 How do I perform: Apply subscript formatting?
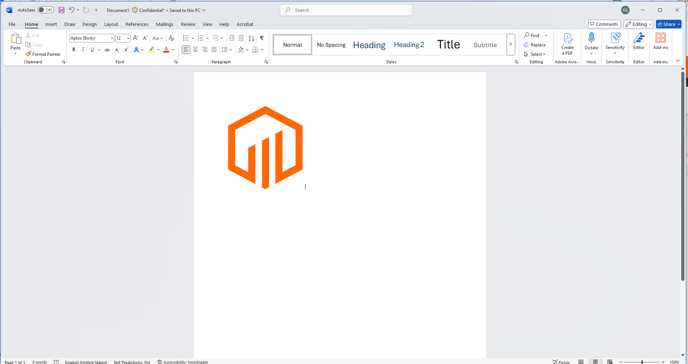pos(117,50)
